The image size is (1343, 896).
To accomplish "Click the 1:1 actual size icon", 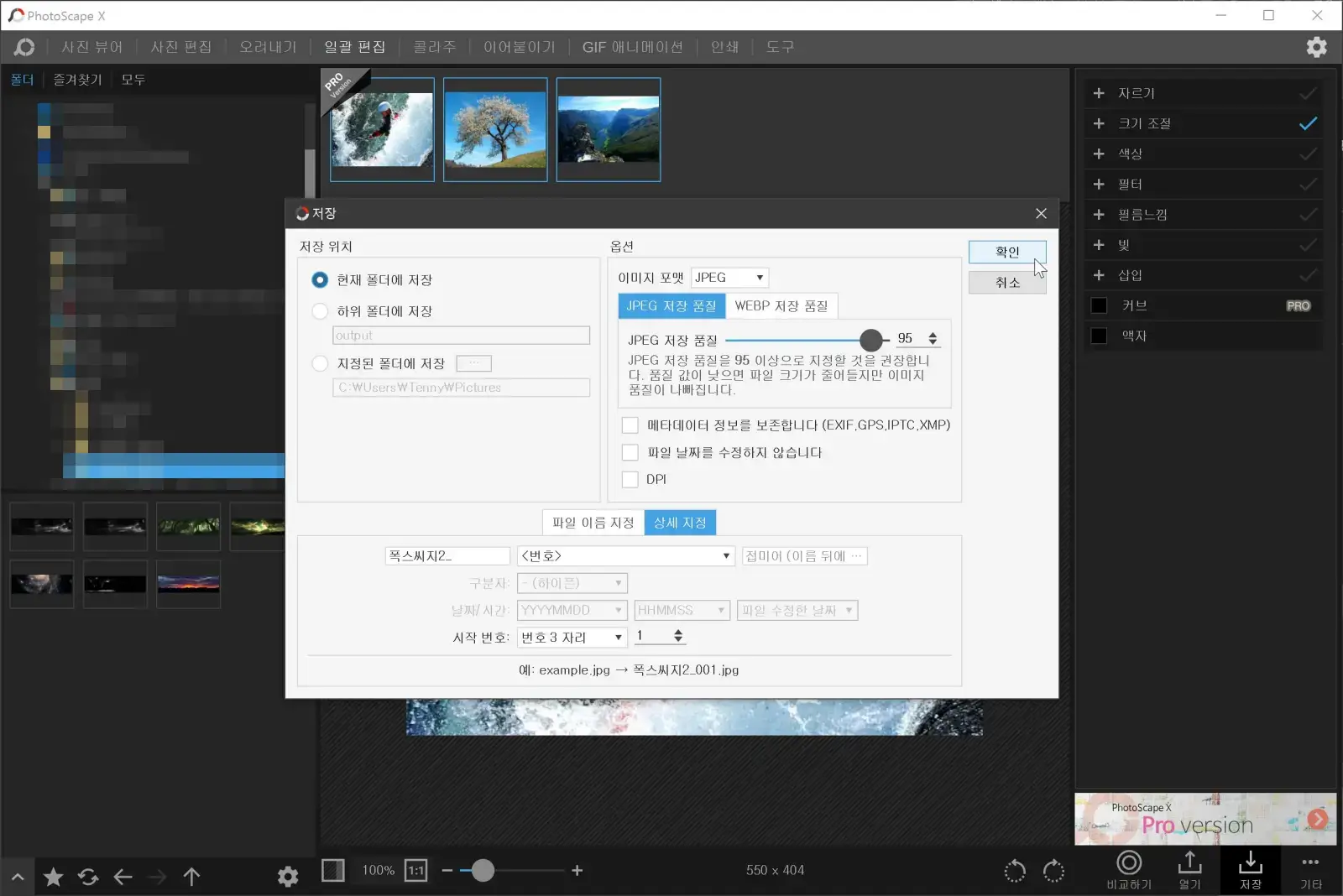I will pos(415,870).
